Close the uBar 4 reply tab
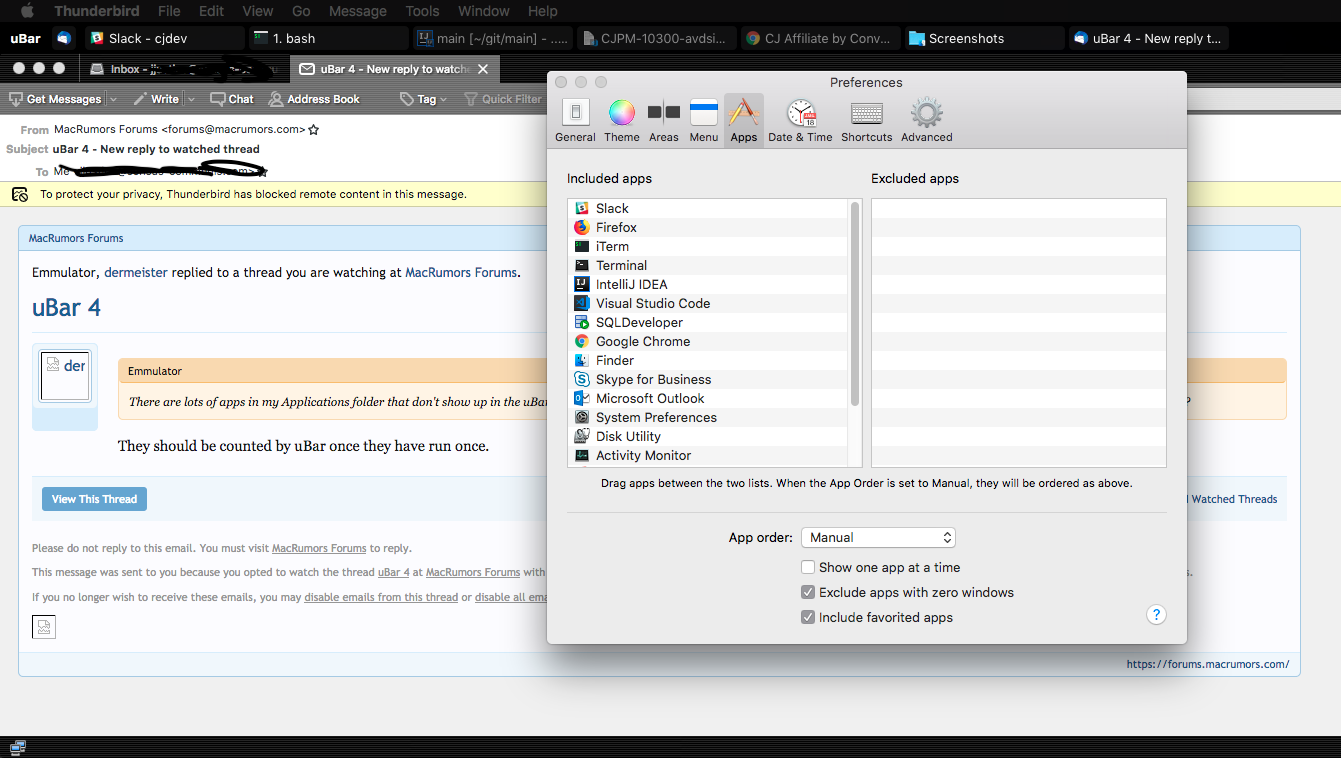This screenshot has height=758, width=1341. (484, 69)
